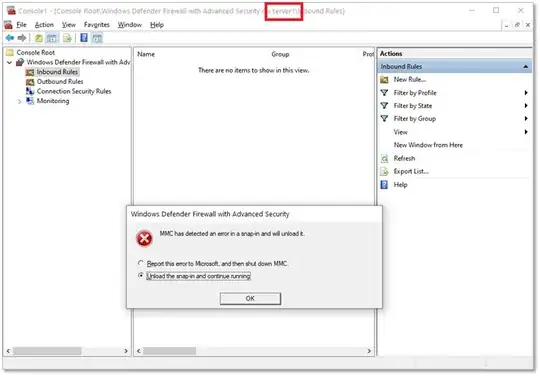Click the Console Root folder icon
Image resolution: width=540 pixels, height=376 pixels.
click(x=10, y=52)
